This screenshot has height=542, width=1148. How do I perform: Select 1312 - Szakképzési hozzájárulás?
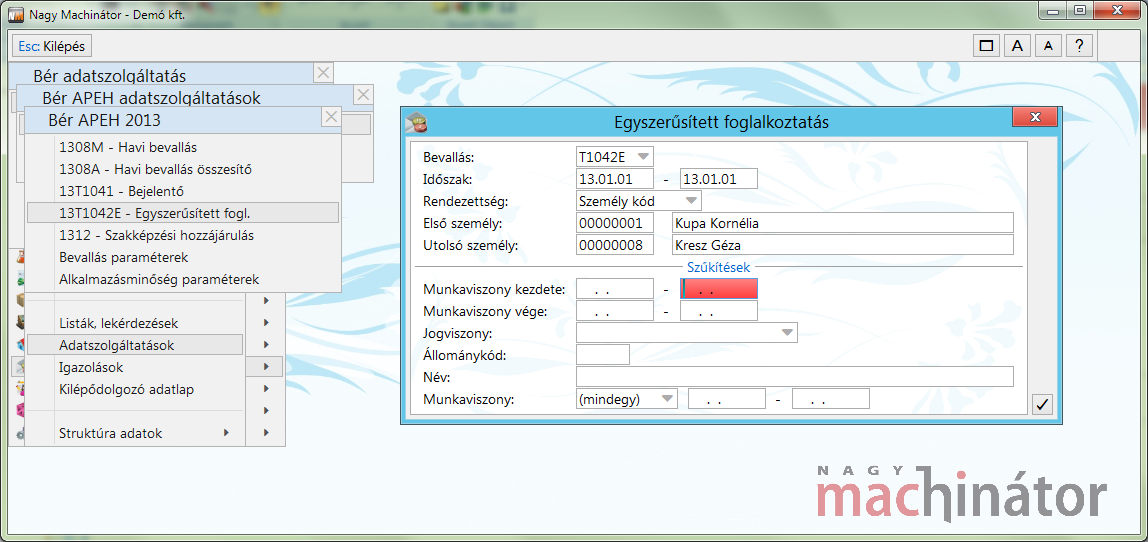(183, 236)
